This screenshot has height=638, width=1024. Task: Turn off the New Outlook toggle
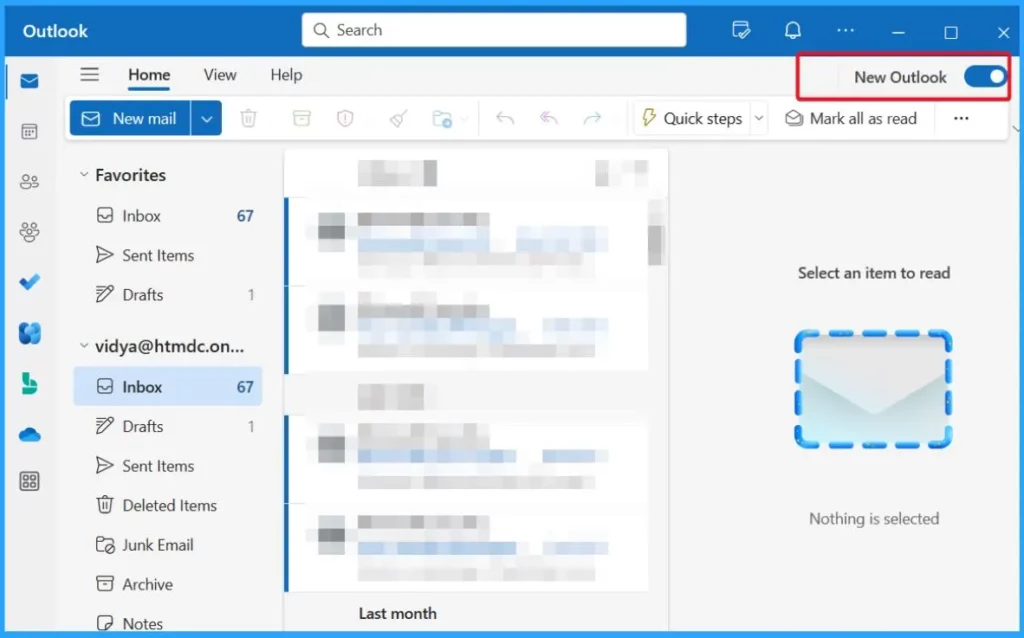pyautogui.click(x=985, y=76)
